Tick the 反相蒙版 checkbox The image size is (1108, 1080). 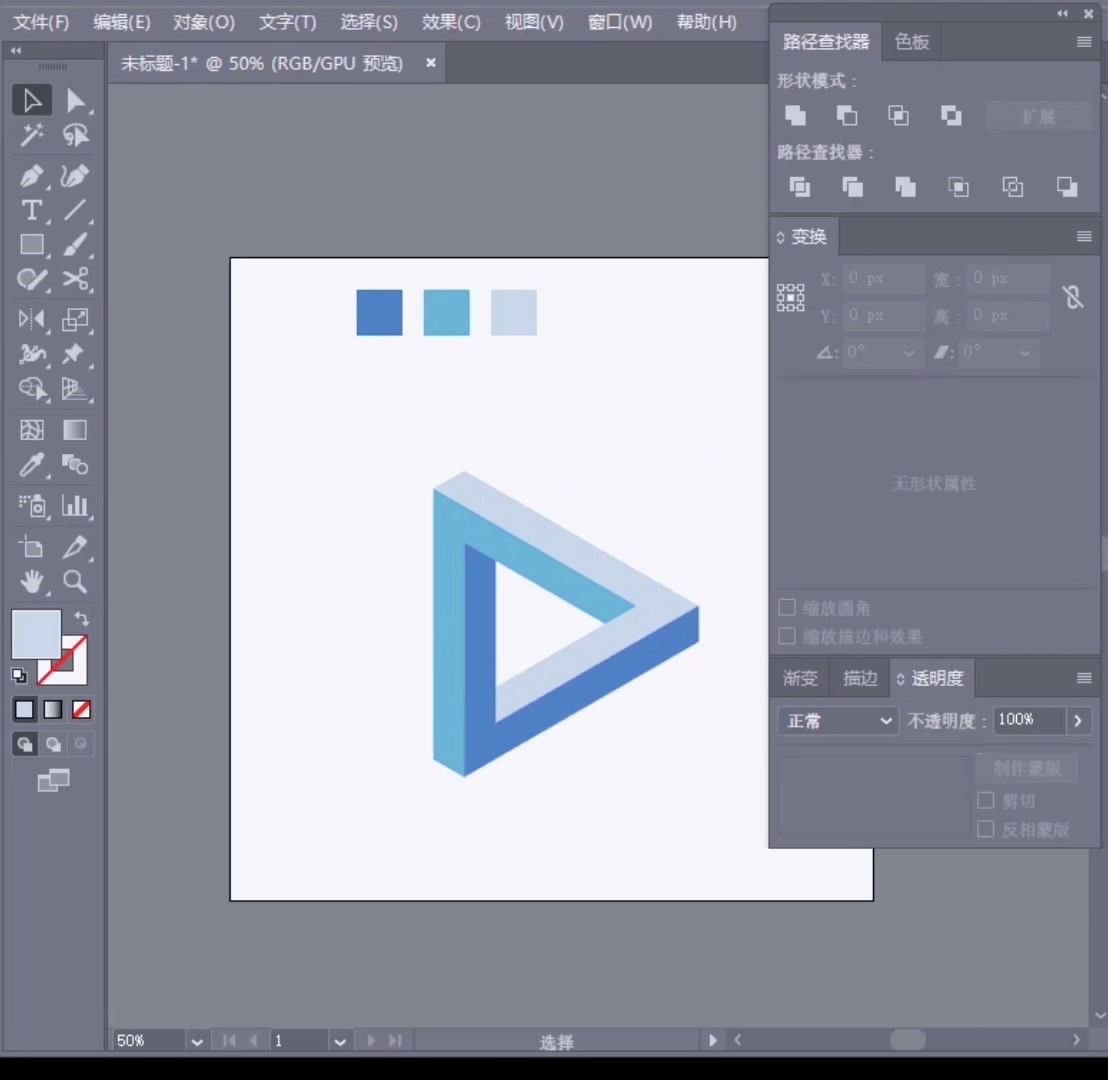pyautogui.click(x=986, y=829)
